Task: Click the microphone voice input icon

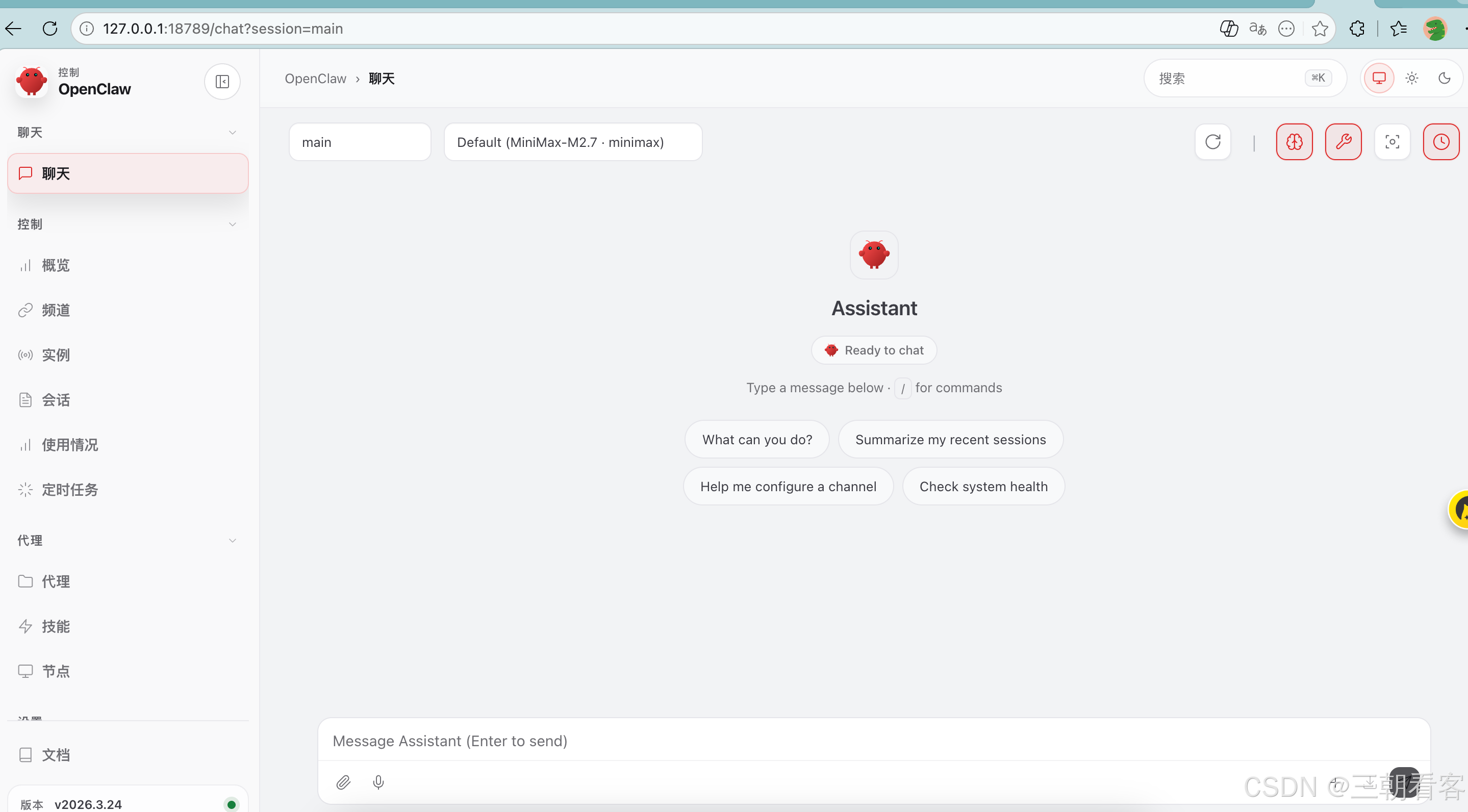Action: pos(378,782)
